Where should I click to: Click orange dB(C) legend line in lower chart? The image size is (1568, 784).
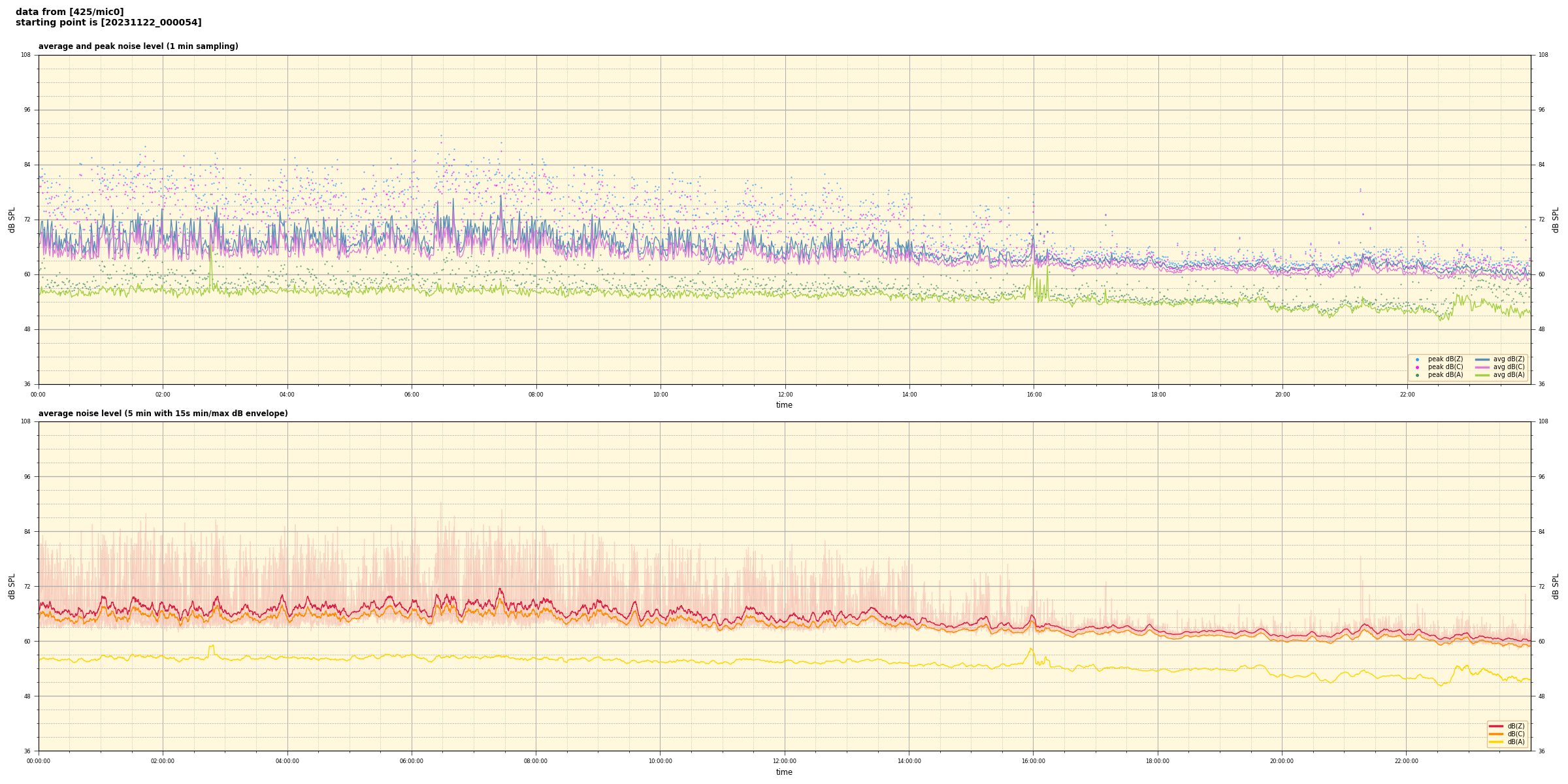1496,734
